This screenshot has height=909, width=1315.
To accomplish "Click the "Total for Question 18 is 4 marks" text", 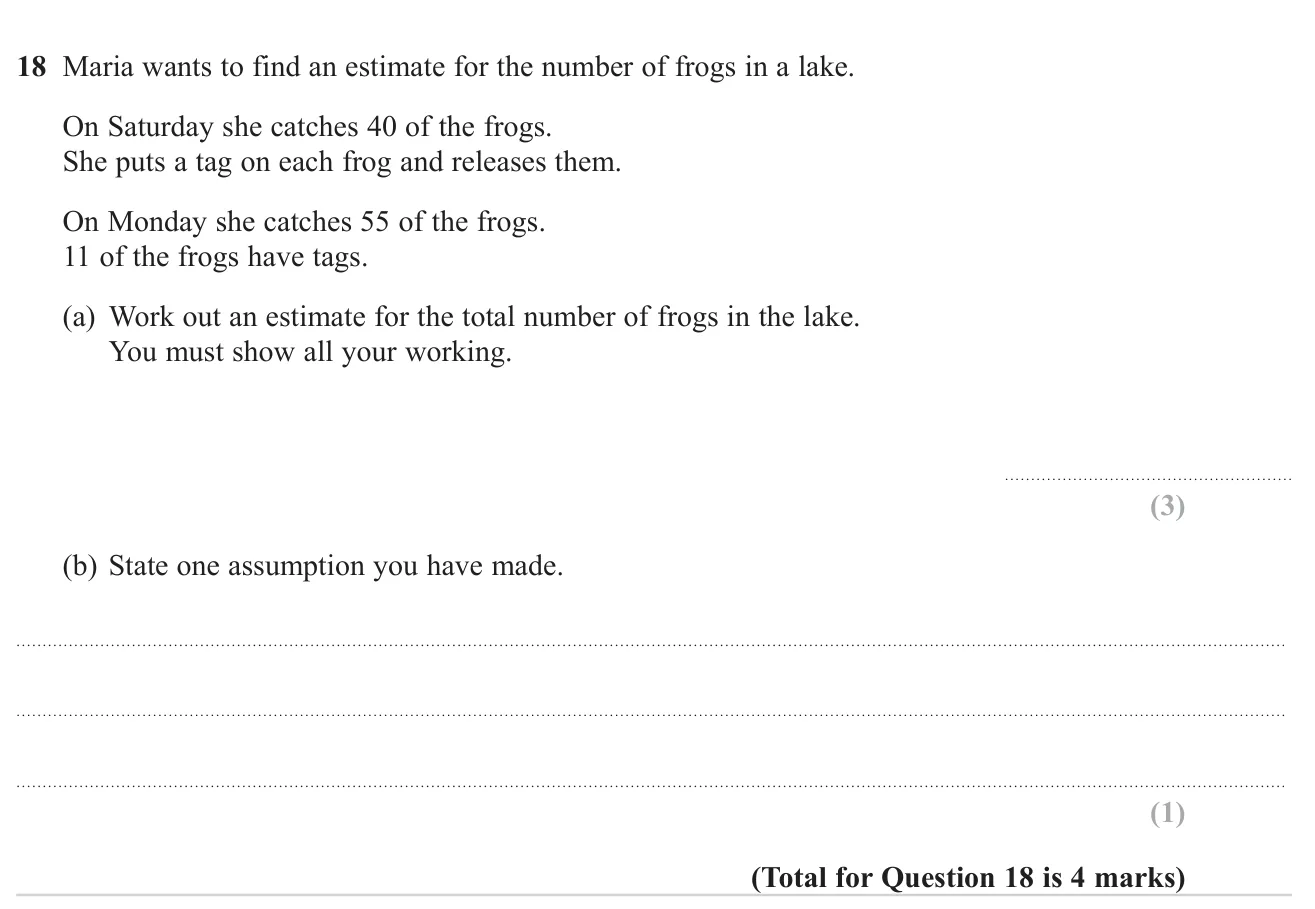I will tap(968, 878).
